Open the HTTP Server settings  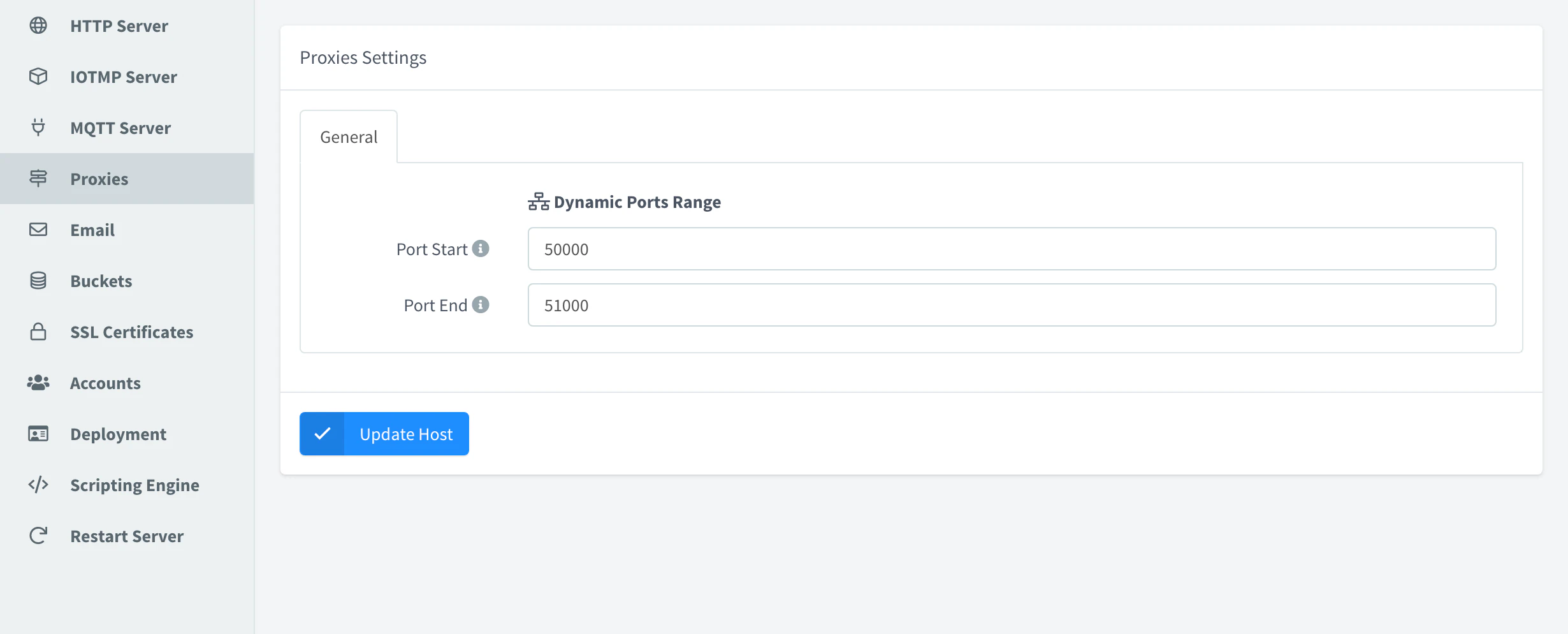(127, 26)
